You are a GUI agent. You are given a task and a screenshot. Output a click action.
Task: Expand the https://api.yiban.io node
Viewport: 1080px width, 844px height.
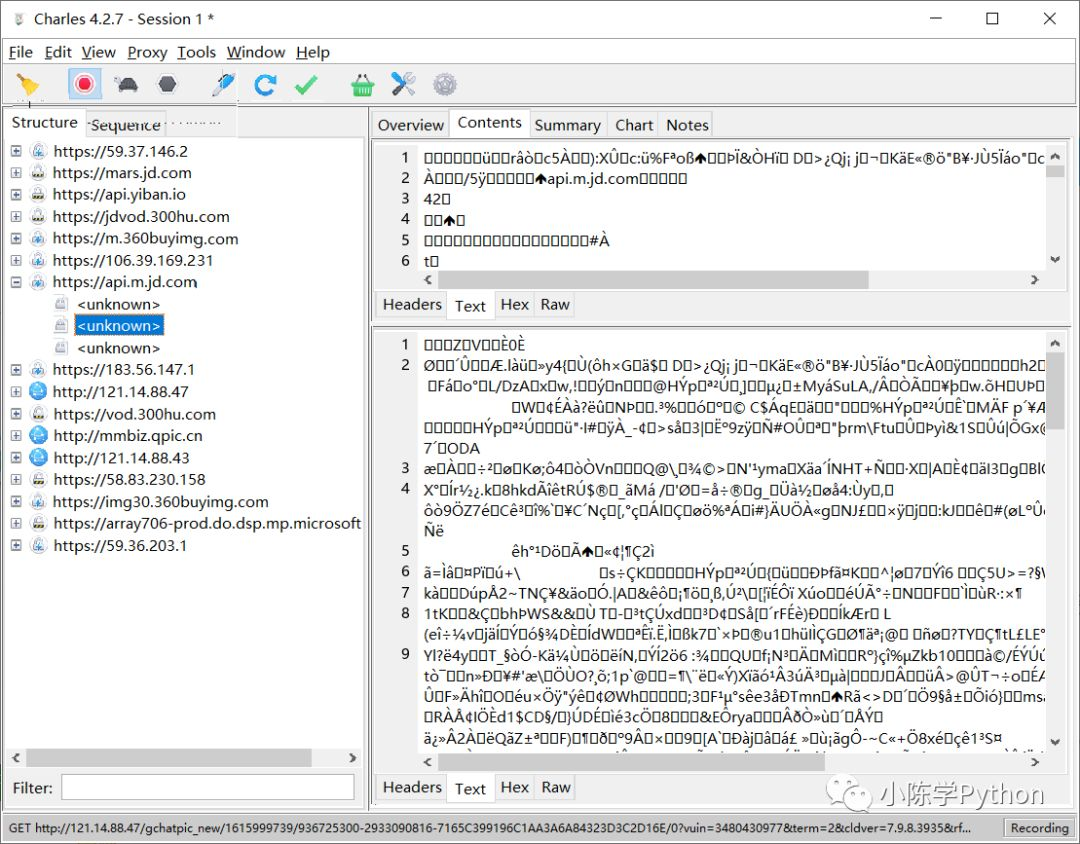(x=16, y=195)
